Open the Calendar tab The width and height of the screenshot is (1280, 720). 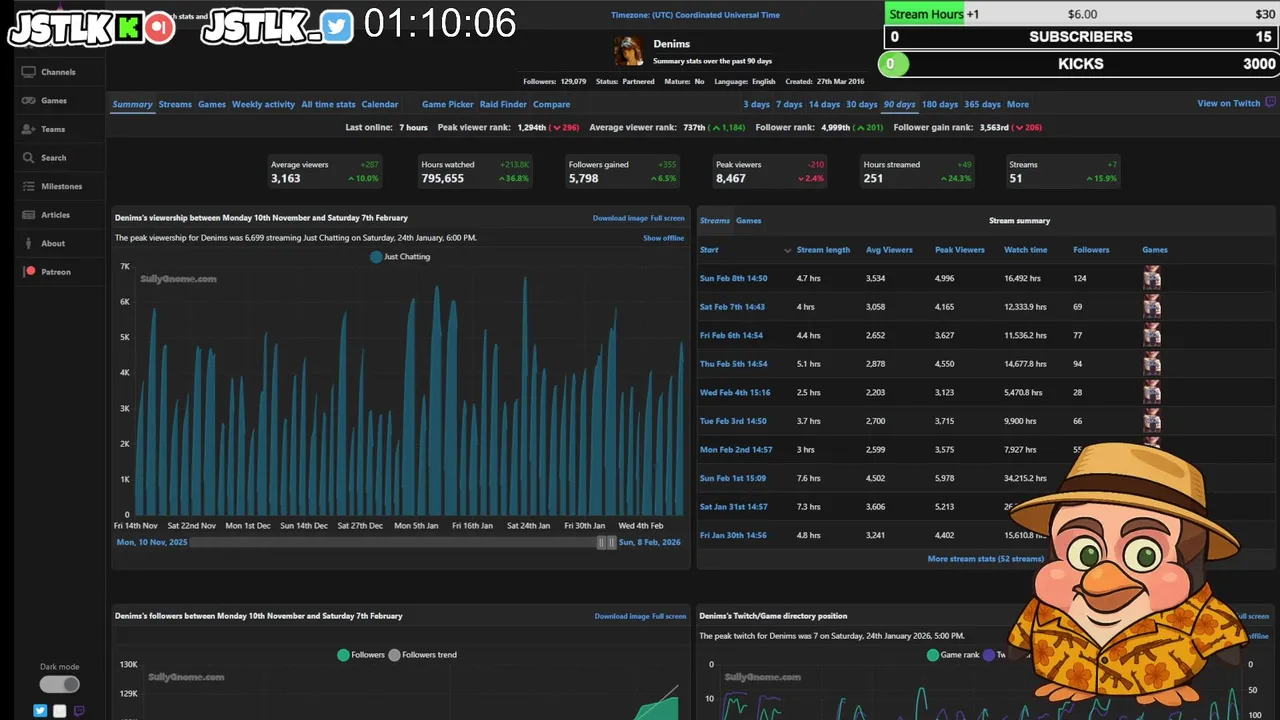tap(380, 104)
